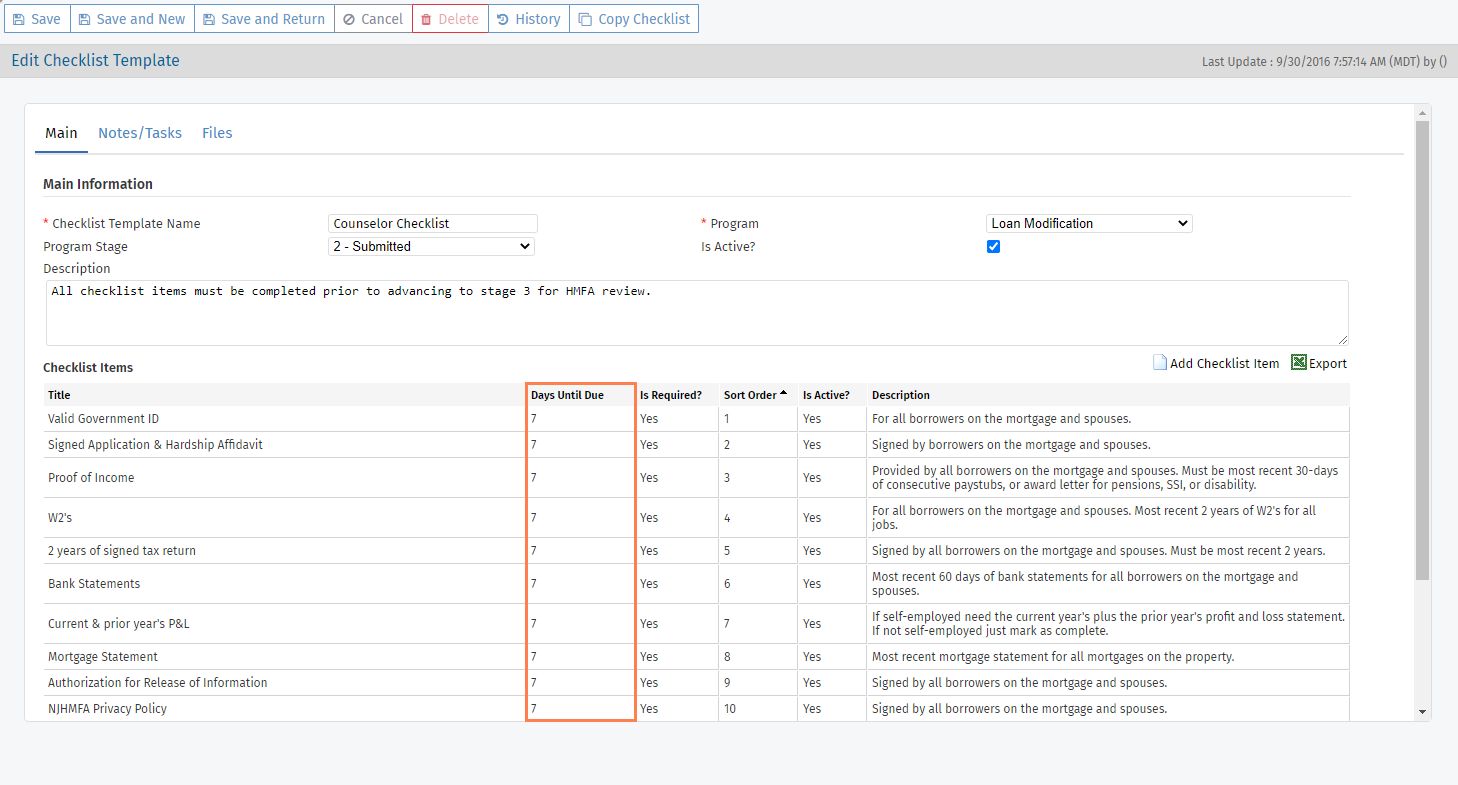The image size is (1458, 785).
Task: Open the Files tab
Action: click(x=217, y=132)
